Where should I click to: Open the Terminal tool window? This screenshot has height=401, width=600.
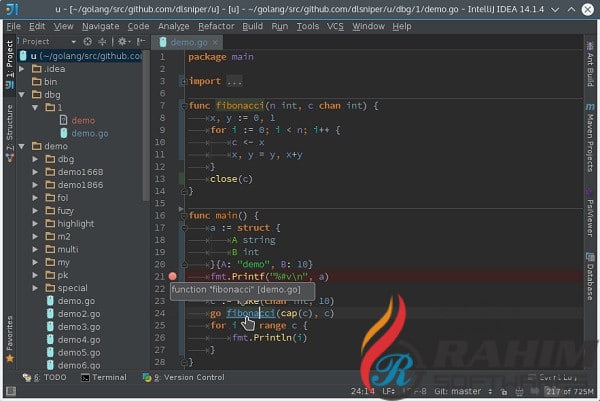(x=104, y=377)
